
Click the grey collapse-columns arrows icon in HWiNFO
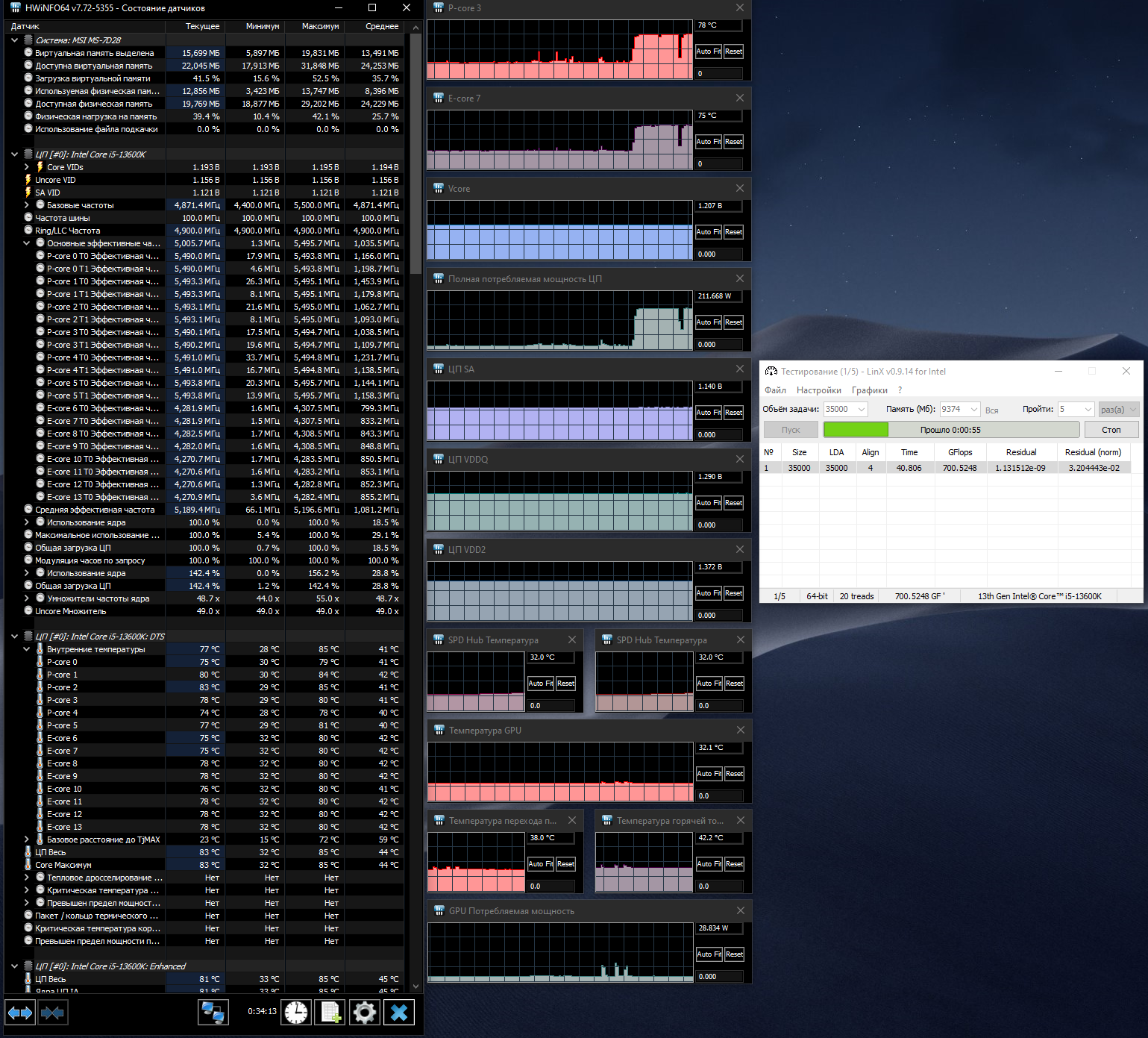point(52,1013)
